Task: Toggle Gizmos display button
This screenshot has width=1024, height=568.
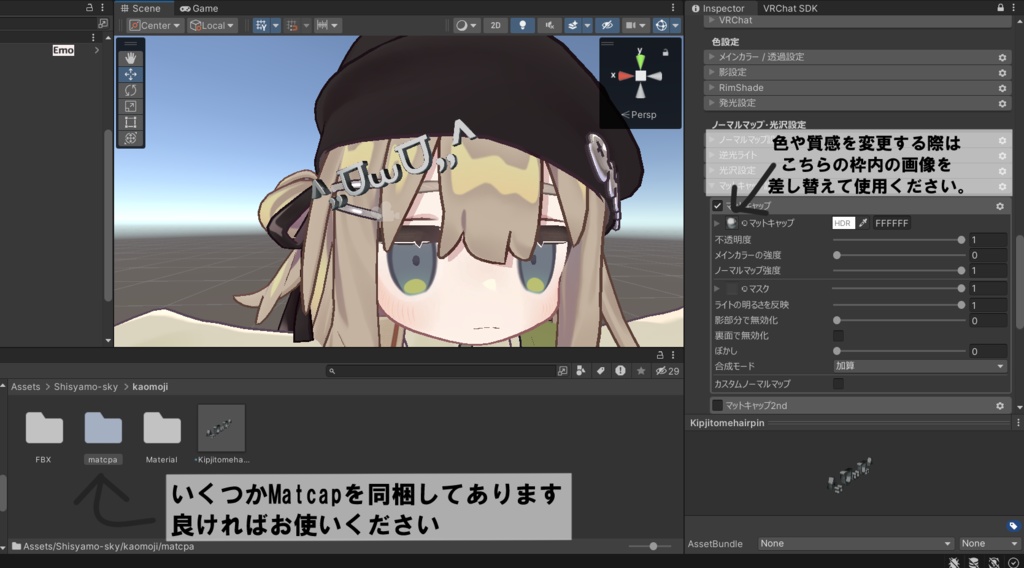Action: point(662,25)
